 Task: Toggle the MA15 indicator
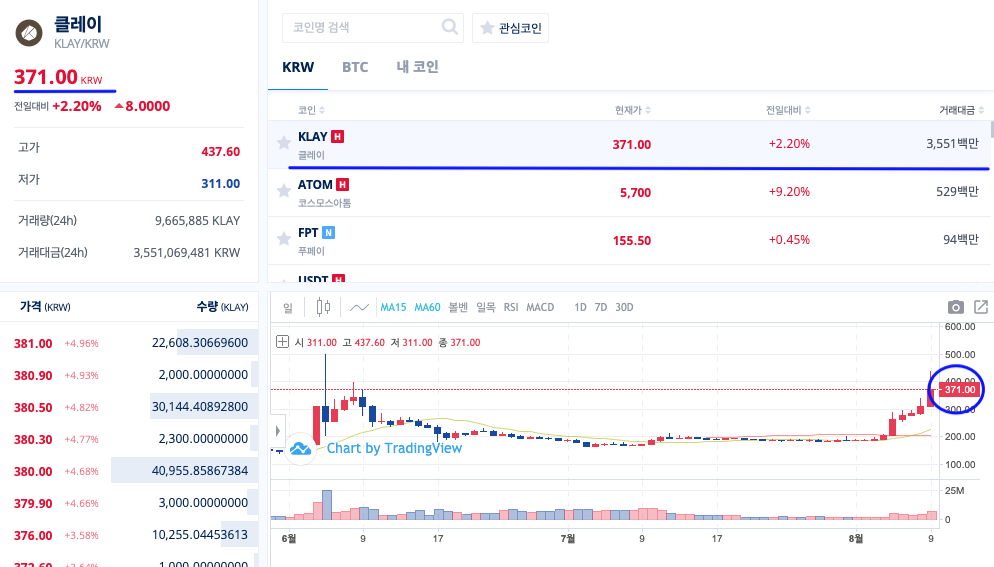[x=393, y=307]
